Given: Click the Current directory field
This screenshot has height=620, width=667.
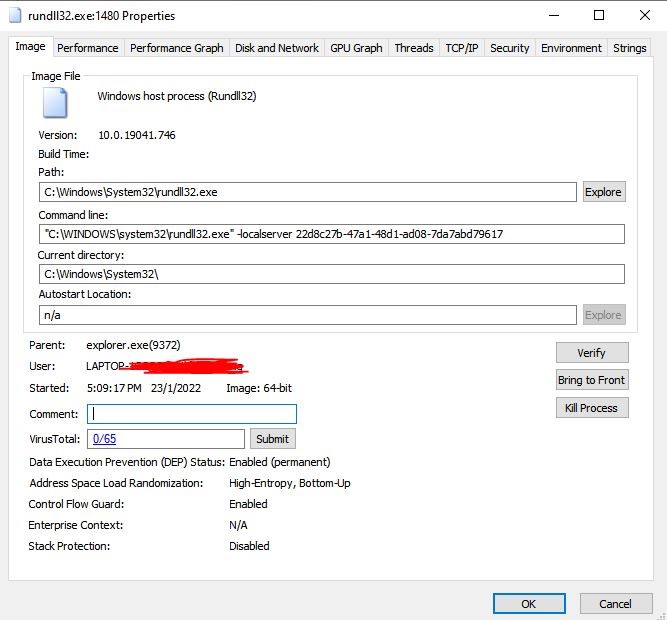Looking at the screenshot, I should click(x=332, y=274).
